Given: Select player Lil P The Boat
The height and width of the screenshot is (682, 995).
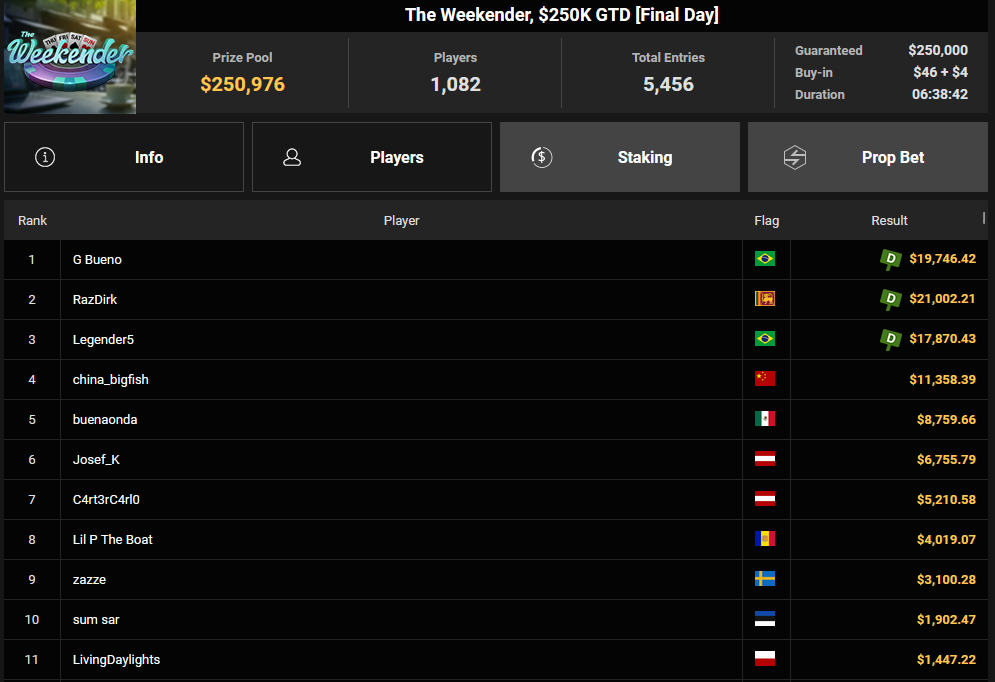Looking at the screenshot, I should pyautogui.click(x=113, y=539).
